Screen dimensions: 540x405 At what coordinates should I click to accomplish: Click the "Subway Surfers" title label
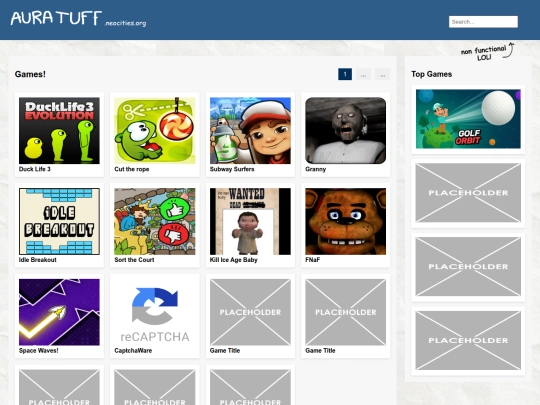[232, 169]
